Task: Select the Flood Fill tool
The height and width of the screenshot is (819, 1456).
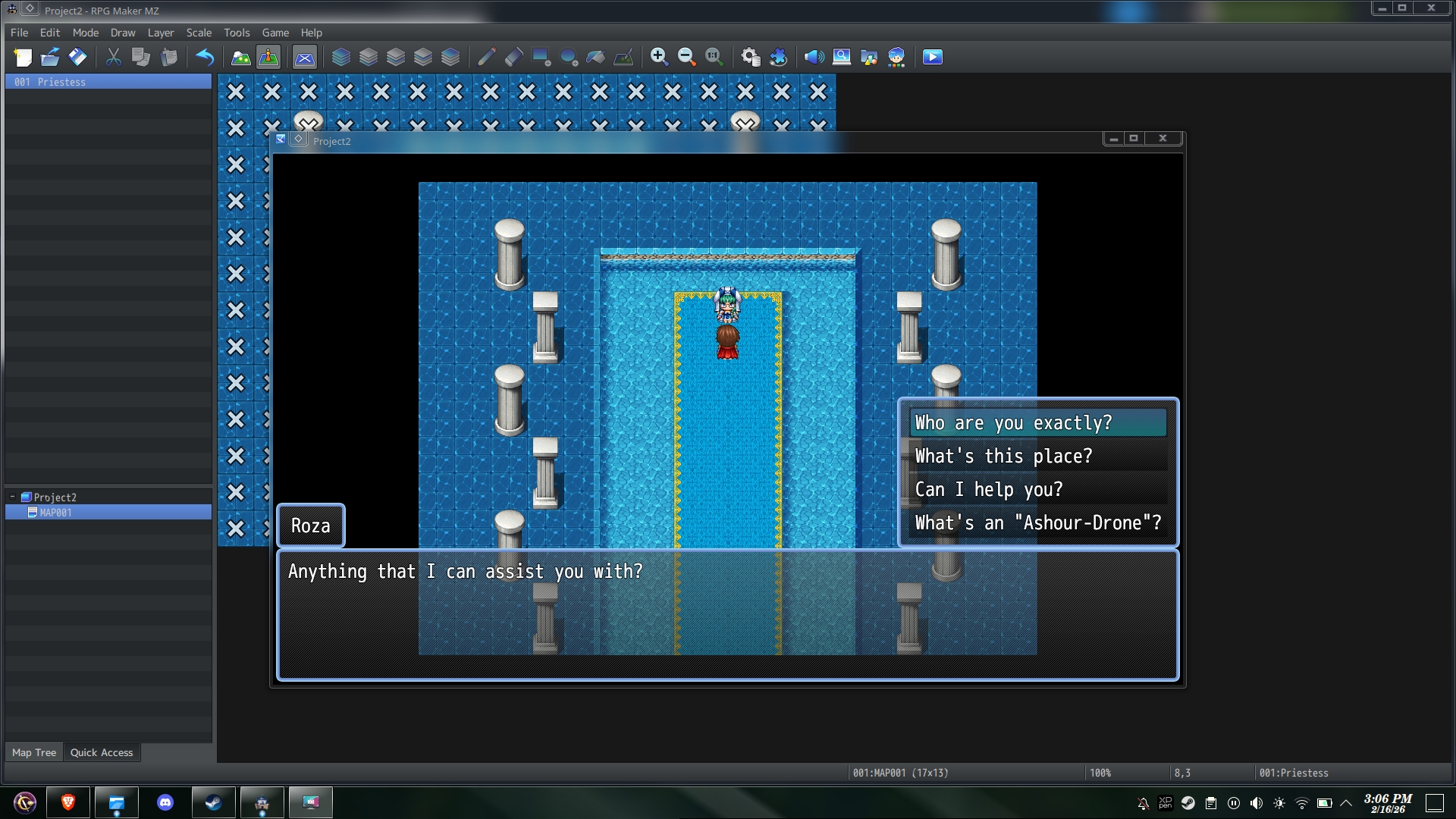Action: [x=596, y=57]
